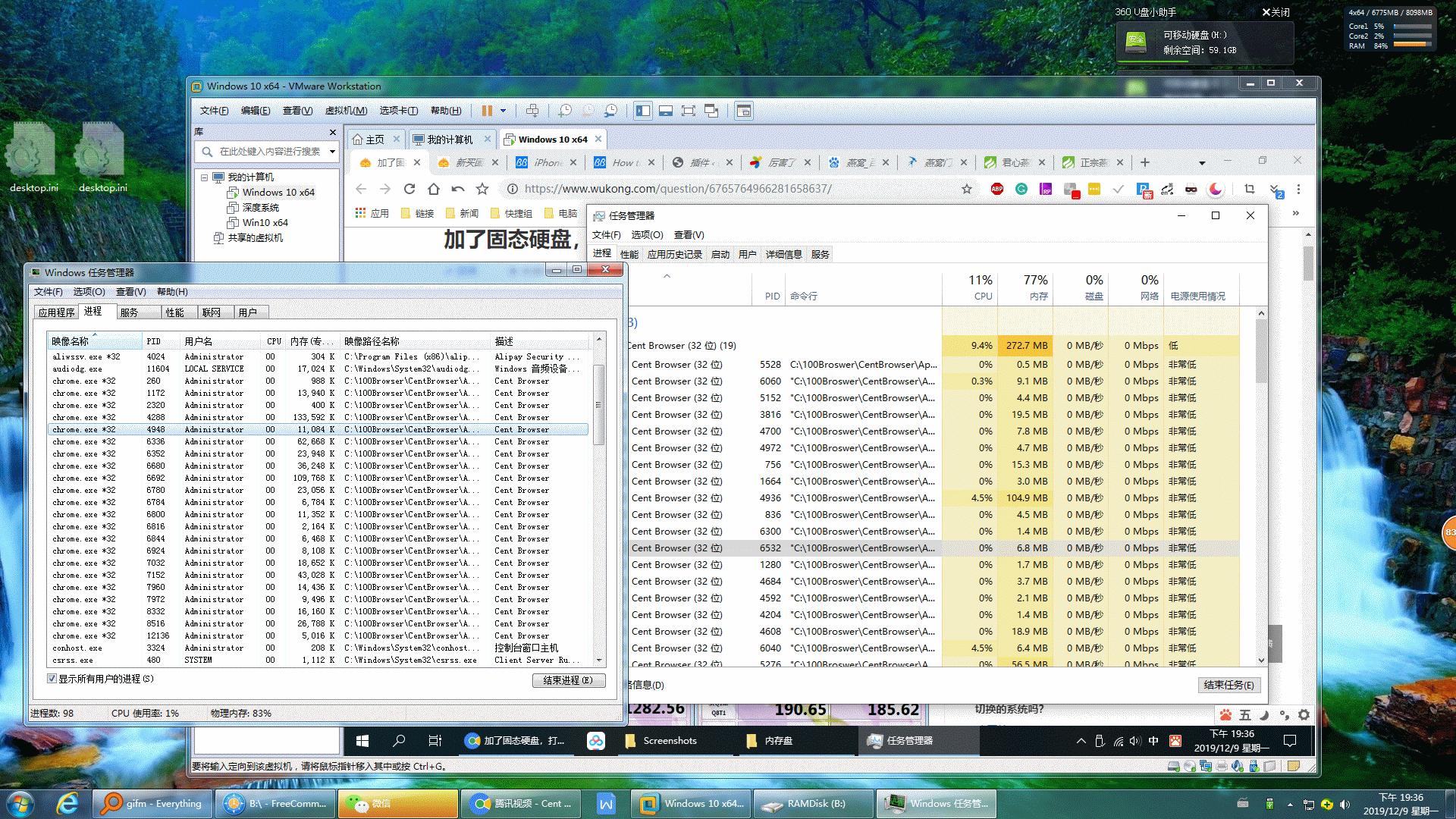Select chrome.exe row with PID 6336
The height and width of the screenshot is (819, 1456).
tap(318, 441)
